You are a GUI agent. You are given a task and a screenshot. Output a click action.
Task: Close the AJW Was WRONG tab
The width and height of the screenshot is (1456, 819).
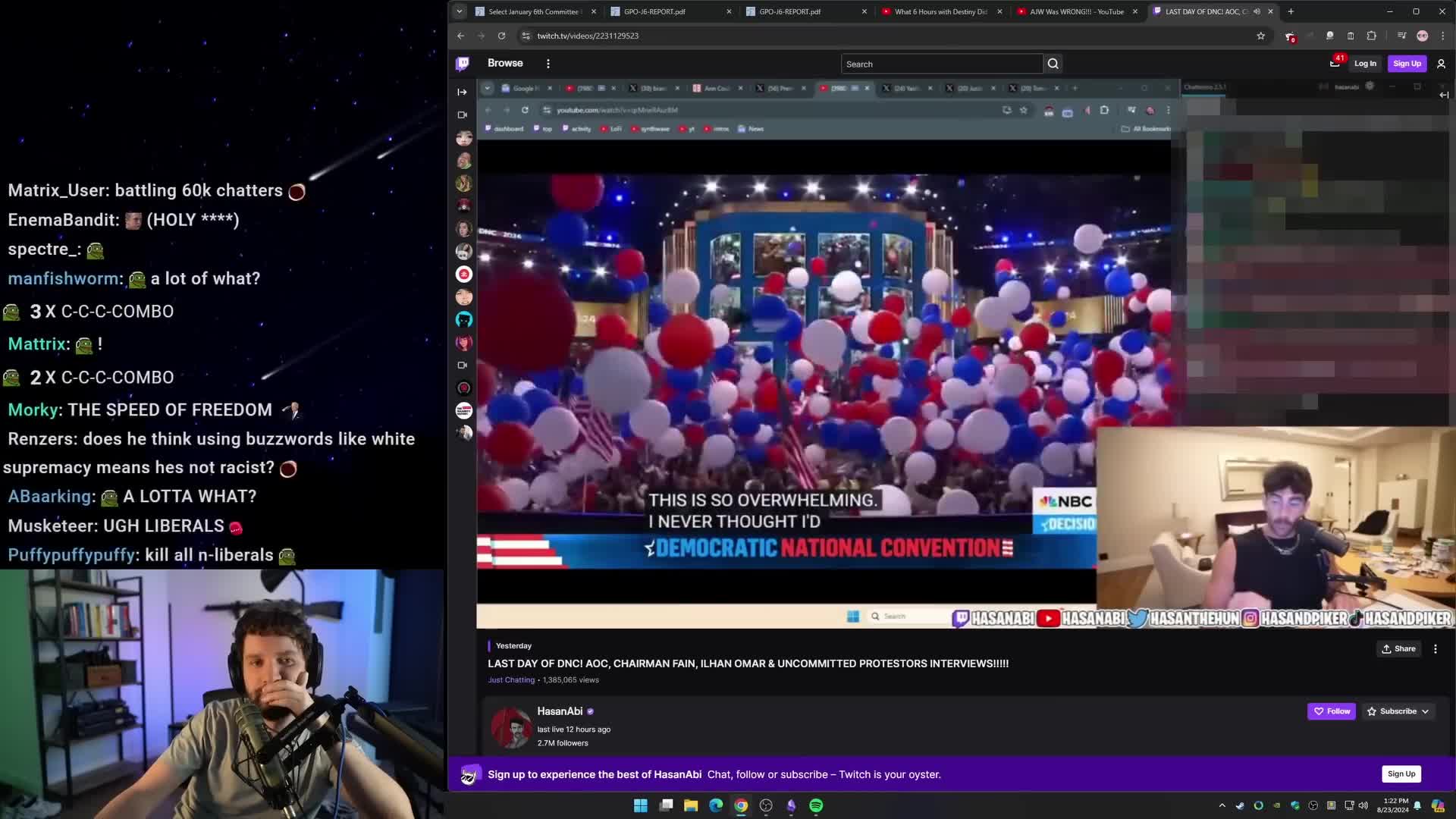pyautogui.click(x=1134, y=11)
